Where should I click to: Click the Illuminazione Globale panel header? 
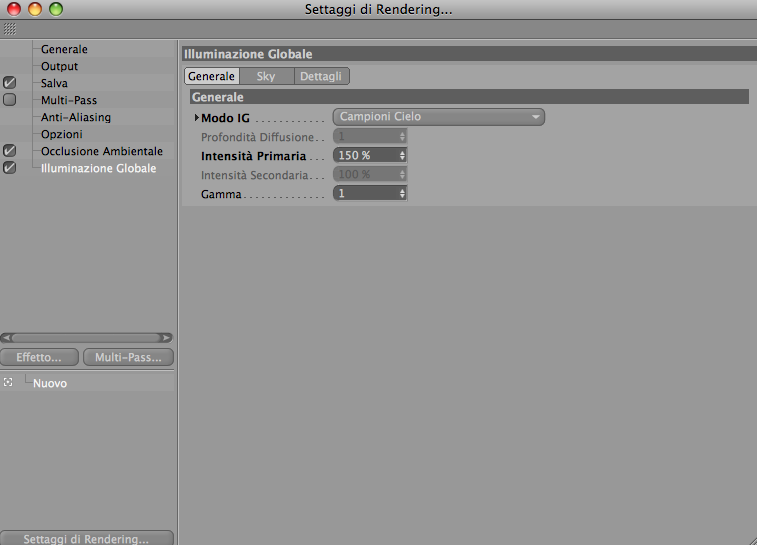click(x=469, y=54)
